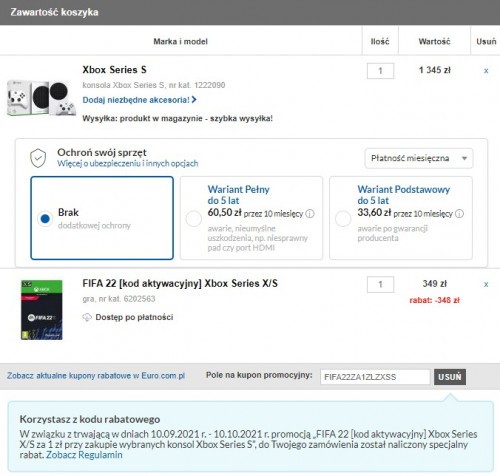This screenshot has height=476, width=500.
Task: Click the shield protection icon
Action: tap(38, 158)
